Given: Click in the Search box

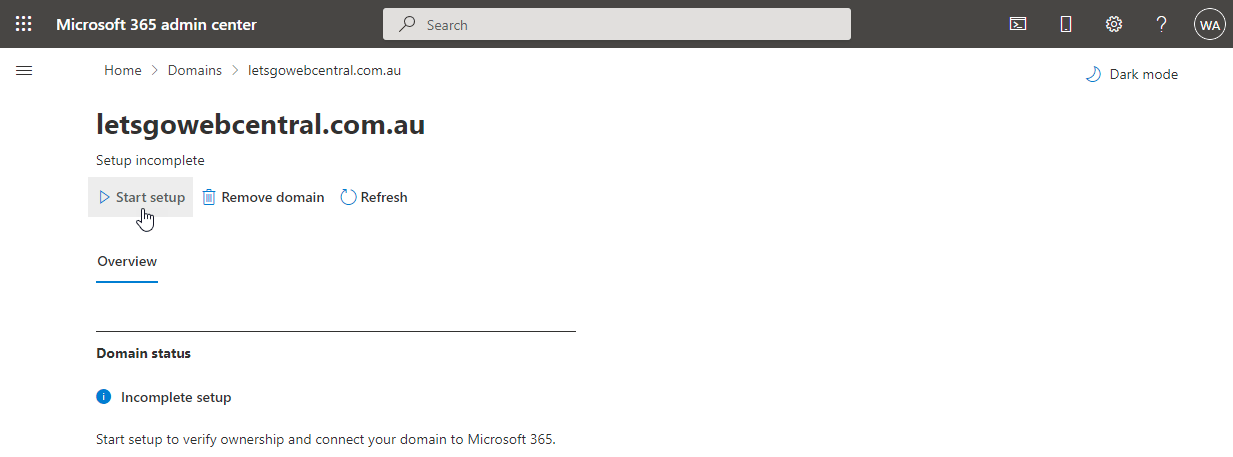Looking at the screenshot, I should (x=617, y=24).
